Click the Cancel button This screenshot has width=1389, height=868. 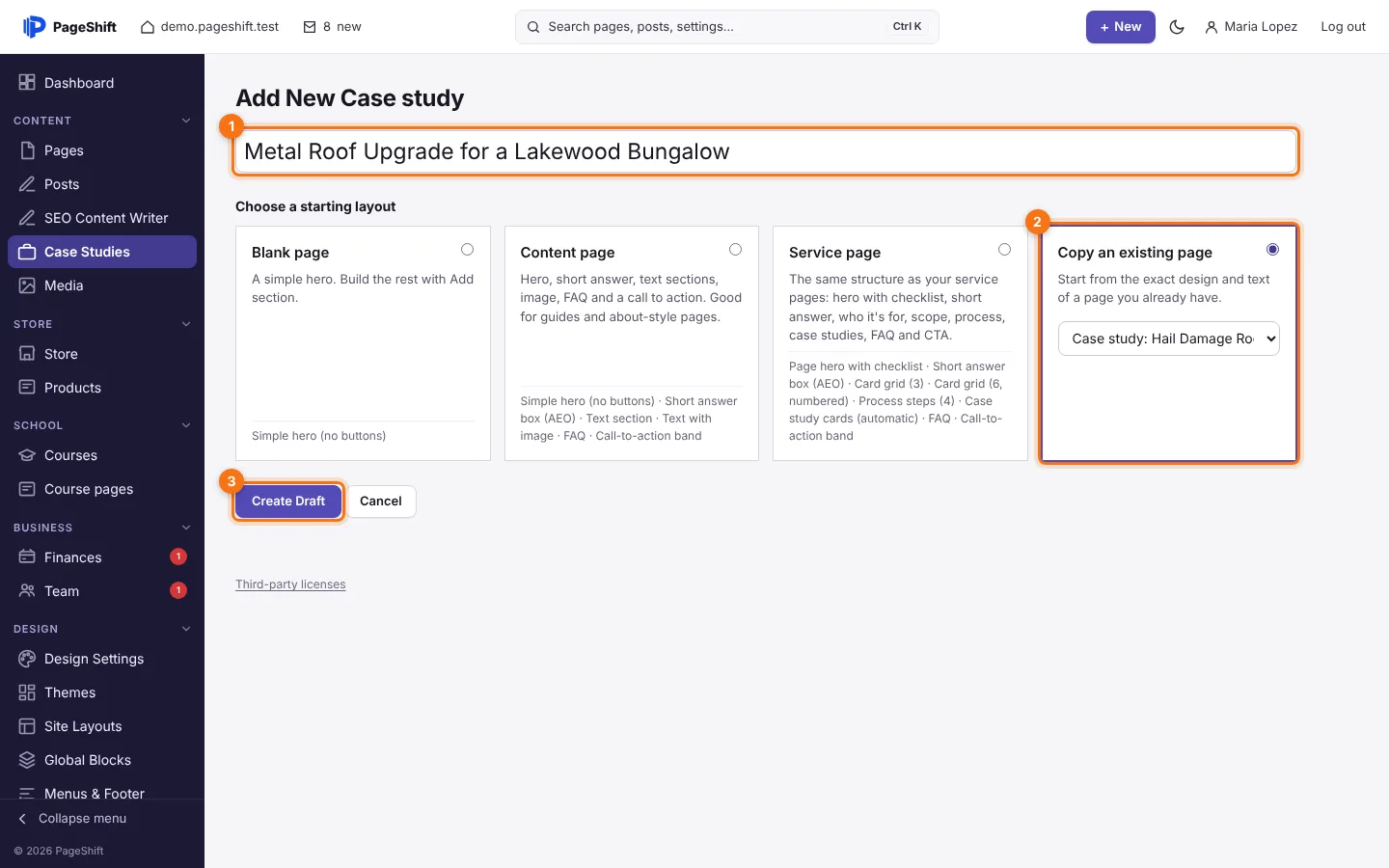point(381,502)
